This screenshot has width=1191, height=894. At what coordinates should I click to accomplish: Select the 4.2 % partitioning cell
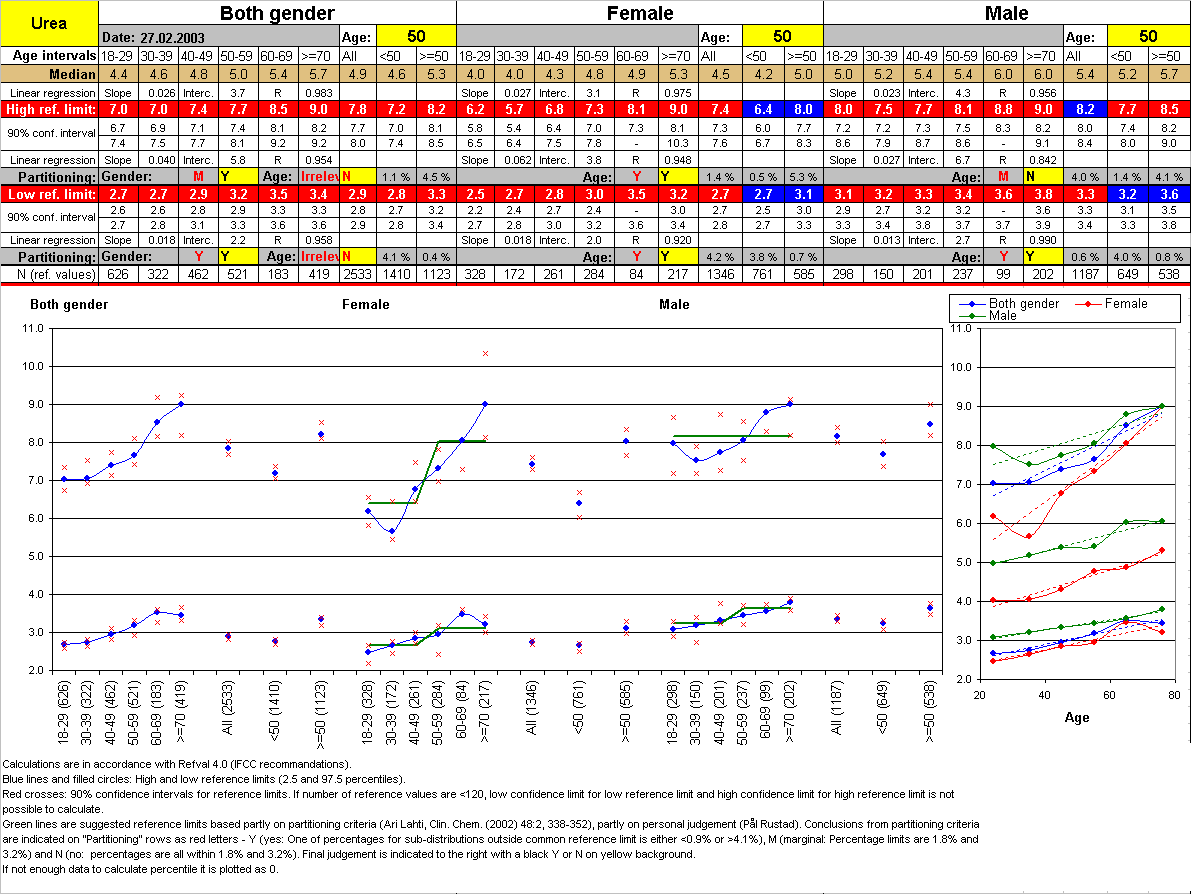720,257
